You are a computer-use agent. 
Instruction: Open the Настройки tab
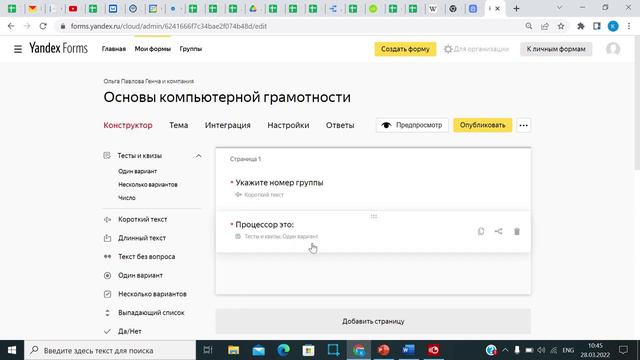click(288, 125)
